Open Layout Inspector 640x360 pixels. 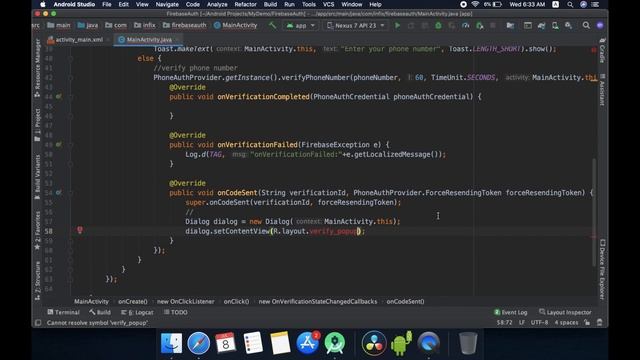(x=565, y=312)
